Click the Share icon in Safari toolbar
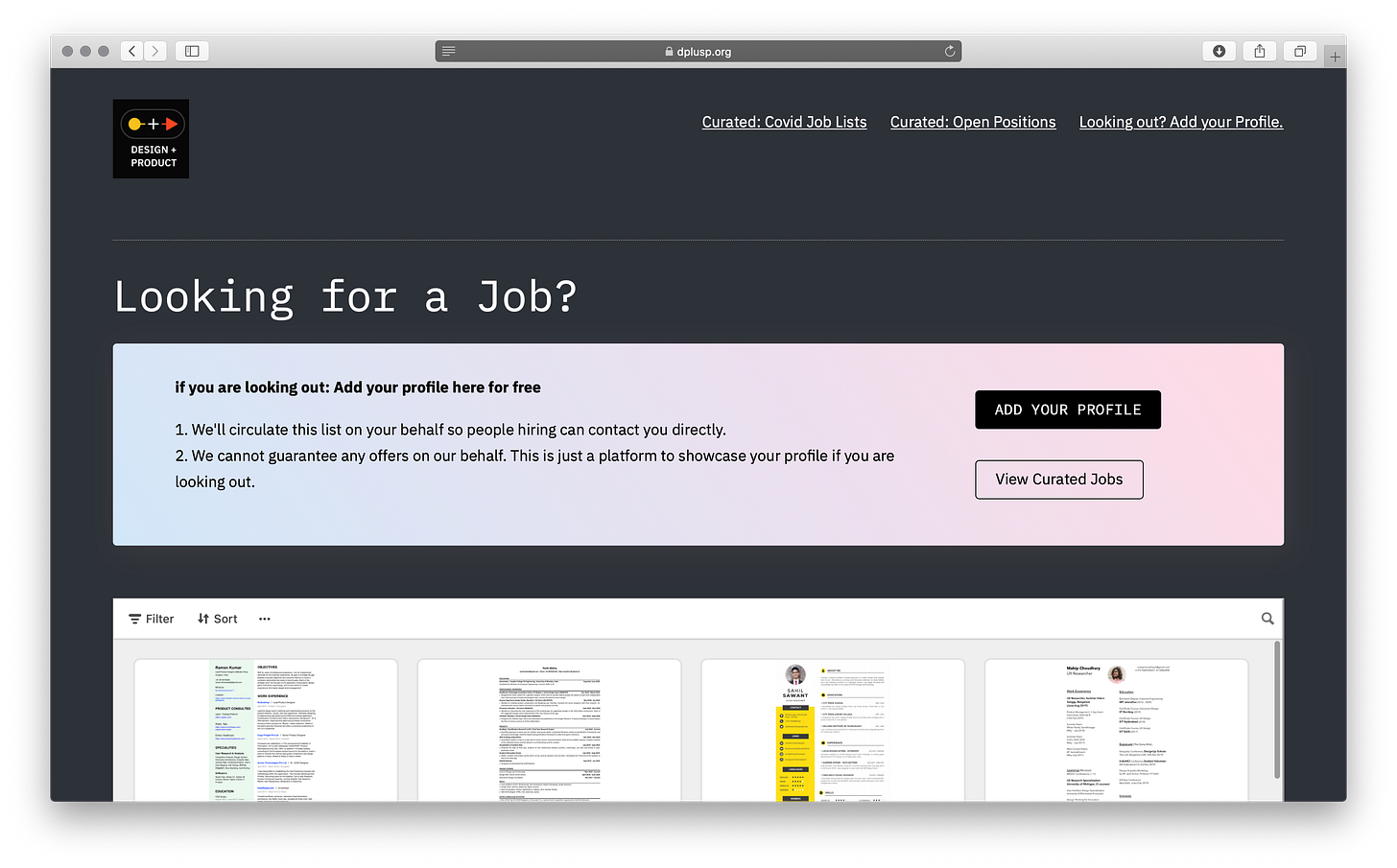1397x868 pixels. point(1259,51)
